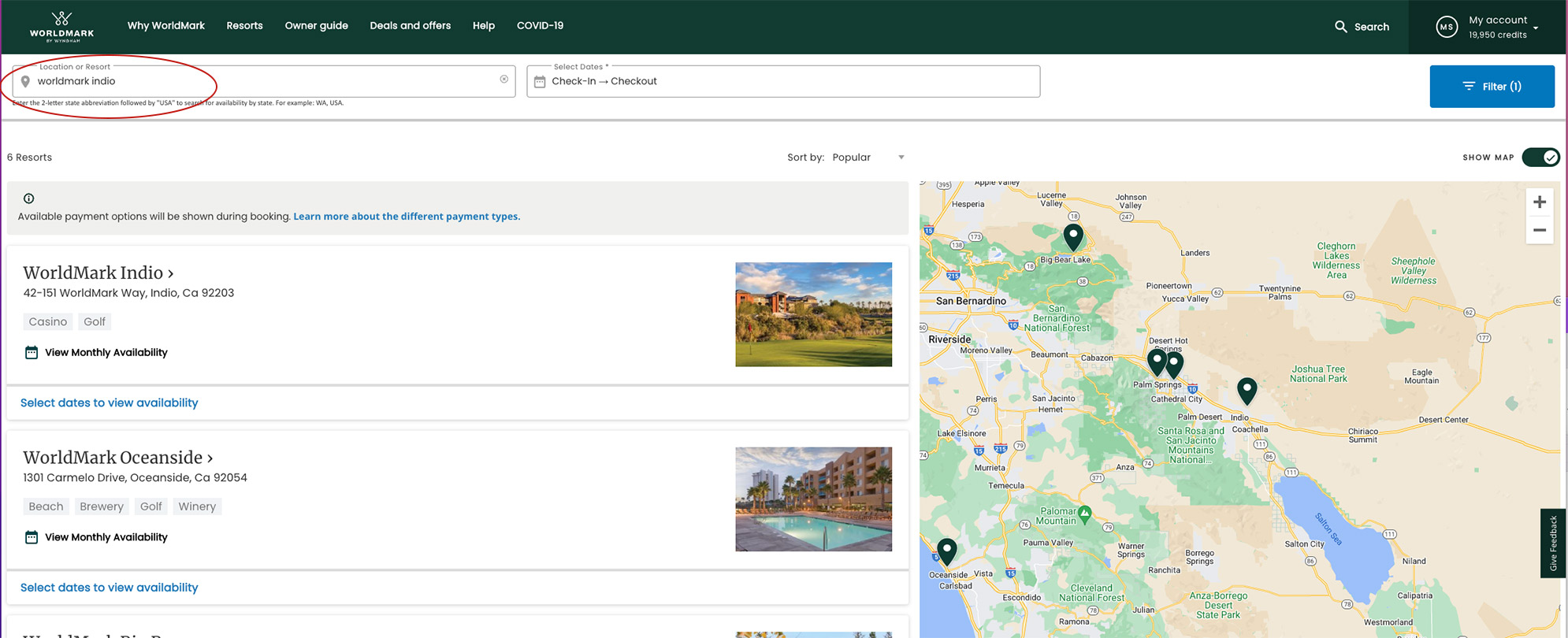Select the left Palm Springs map pin
Image resolution: width=1568 pixels, height=638 pixels.
click(1156, 362)
